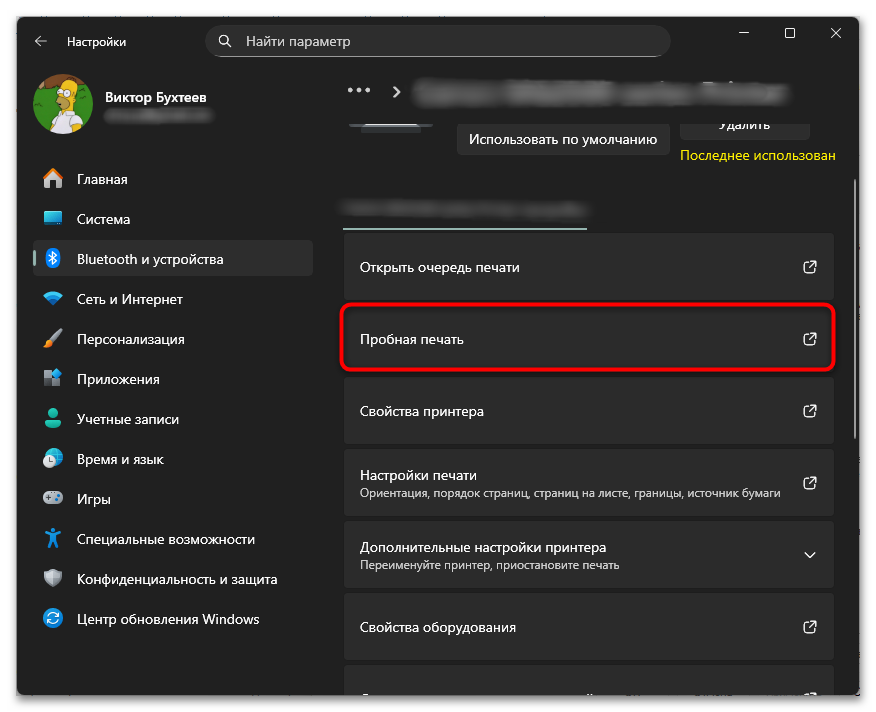Viewport: 876px width, 712px height.
Task: Open Специальные возможности accessibility icon
Action: click(x=53, y=538)
